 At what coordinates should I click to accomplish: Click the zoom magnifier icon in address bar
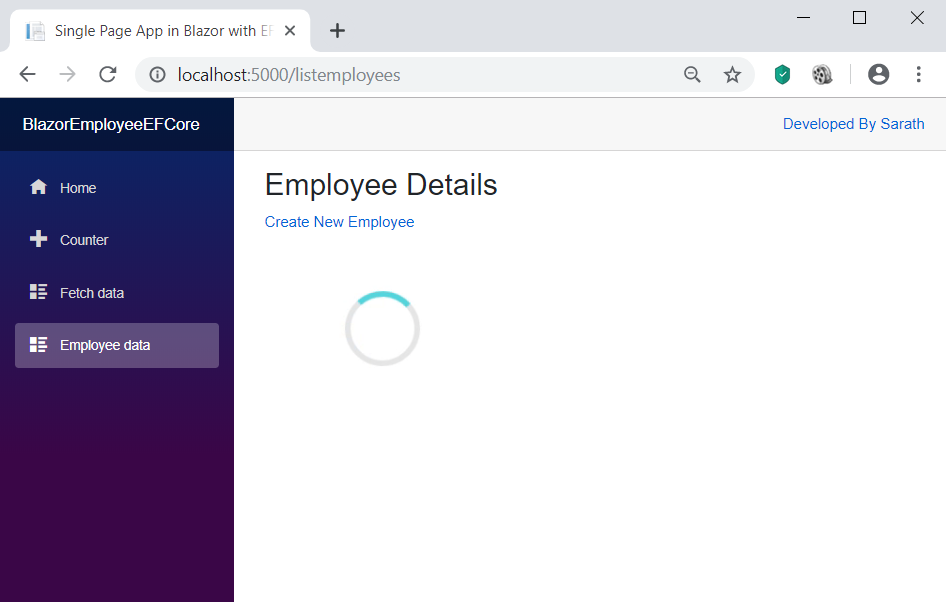tap(692, 75)
